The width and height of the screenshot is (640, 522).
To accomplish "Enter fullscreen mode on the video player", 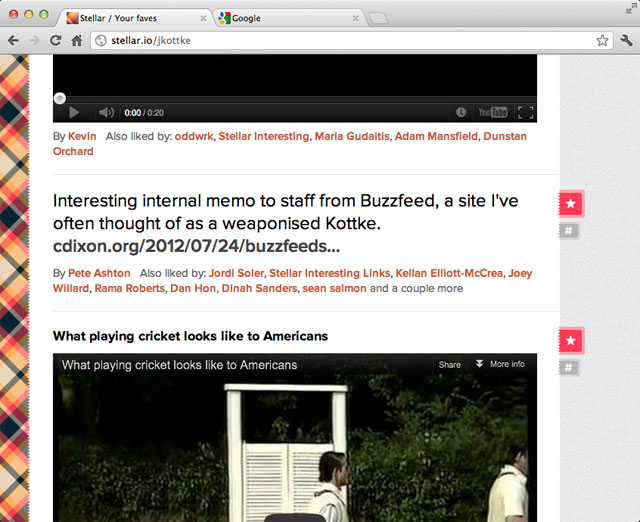I will (526, 113).
